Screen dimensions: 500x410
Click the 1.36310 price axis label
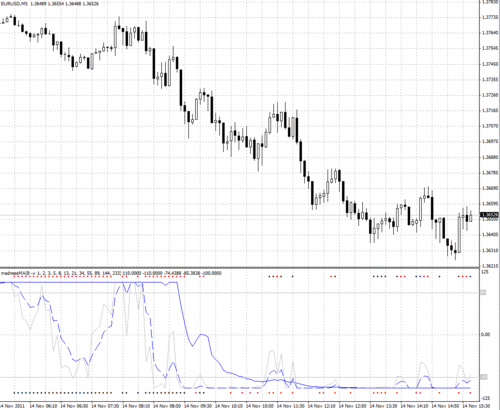click(490, 250)
